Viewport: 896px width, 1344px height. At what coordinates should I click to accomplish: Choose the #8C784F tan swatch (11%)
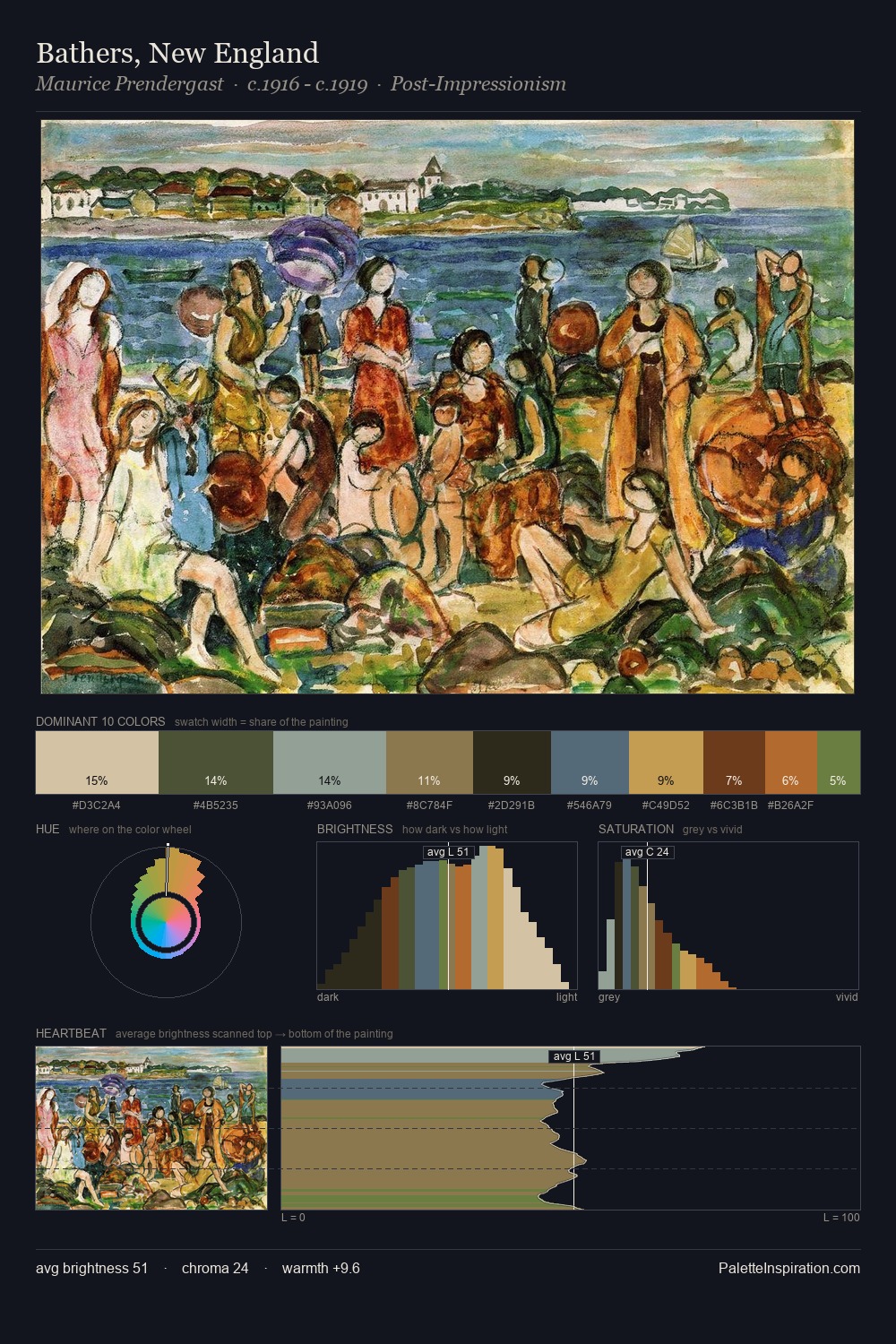[x=429, y=762]
